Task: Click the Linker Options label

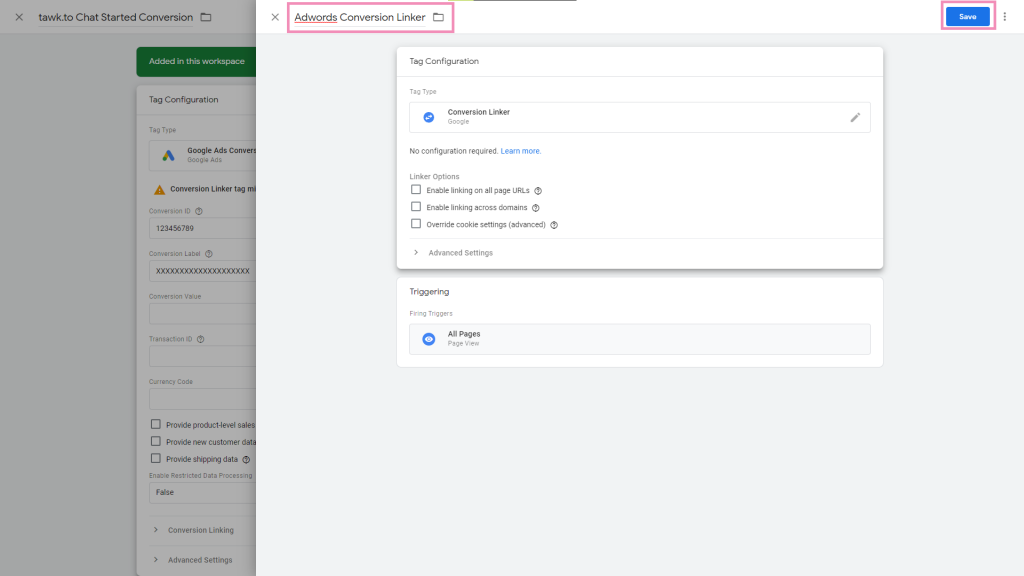Action: (x=434, y=176)
